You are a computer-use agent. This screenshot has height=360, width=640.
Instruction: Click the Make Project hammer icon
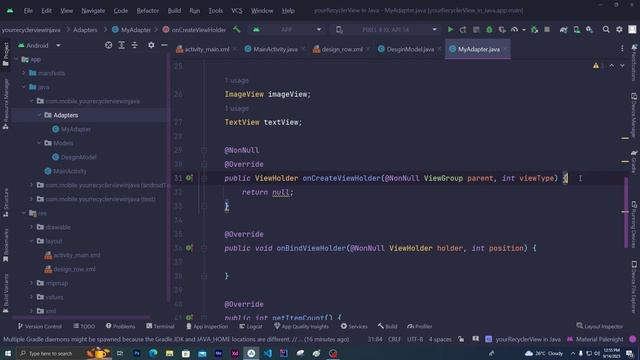236,29
